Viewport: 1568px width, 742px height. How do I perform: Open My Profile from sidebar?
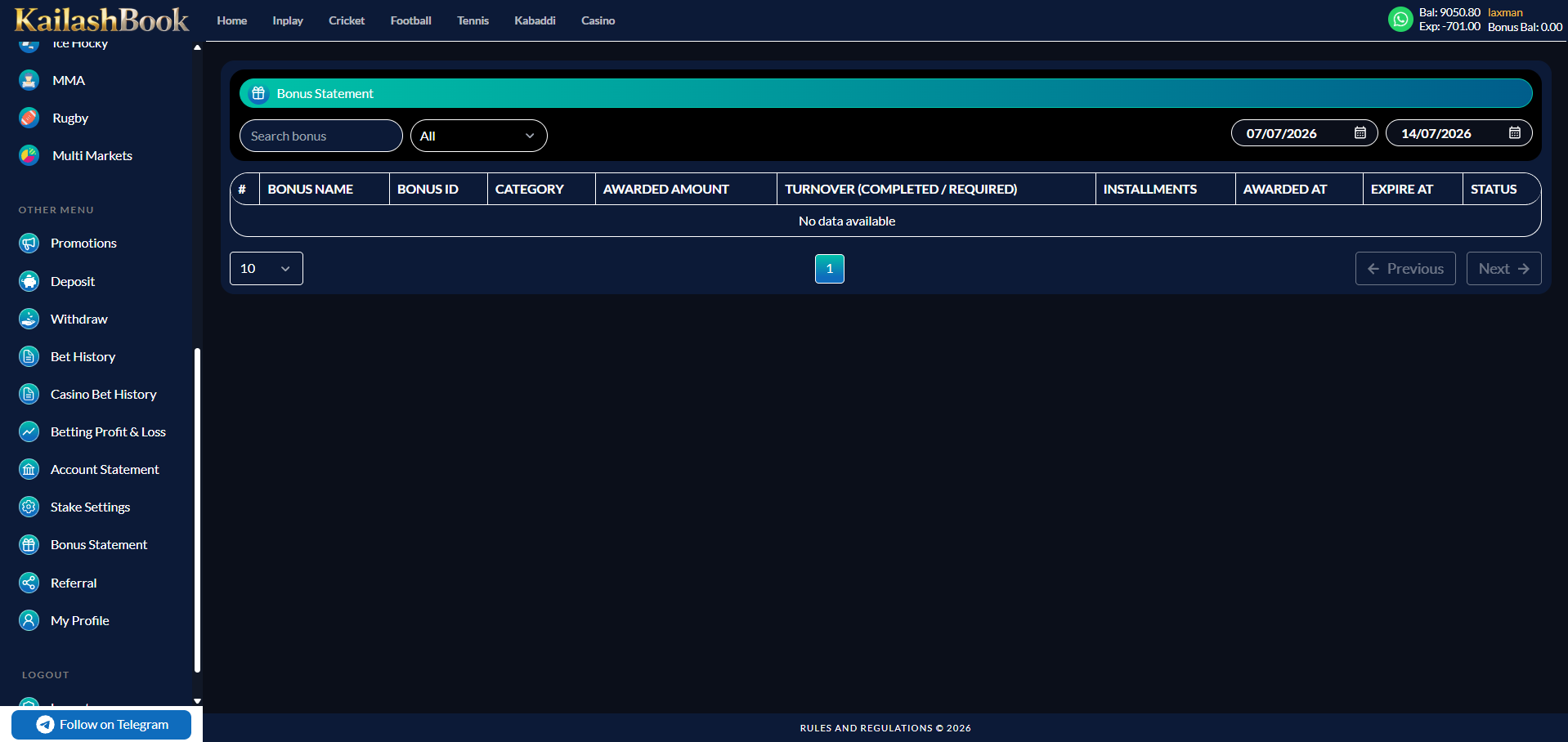click(79, 620)
